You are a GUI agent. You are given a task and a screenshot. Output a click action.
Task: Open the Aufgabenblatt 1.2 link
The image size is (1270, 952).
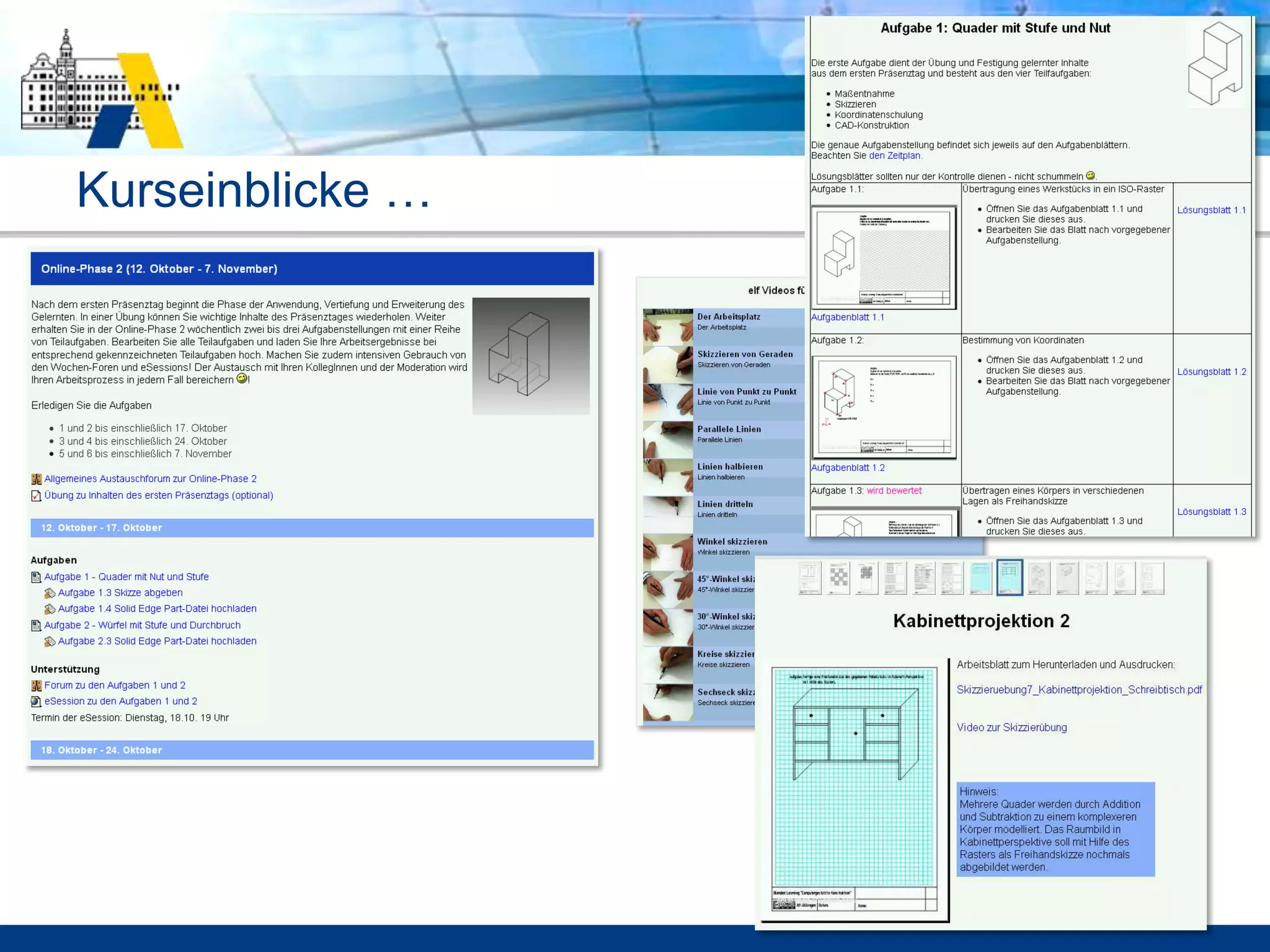pos(848,468)
